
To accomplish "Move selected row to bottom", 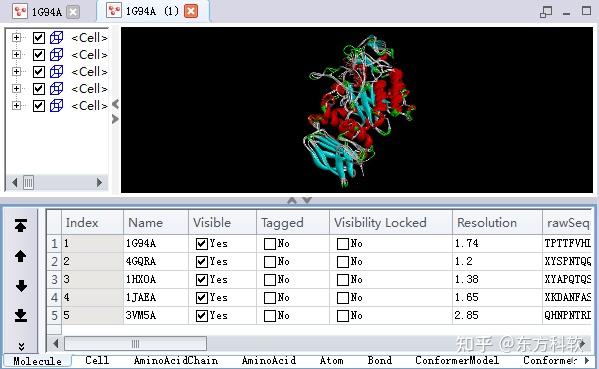I will 21,316.
